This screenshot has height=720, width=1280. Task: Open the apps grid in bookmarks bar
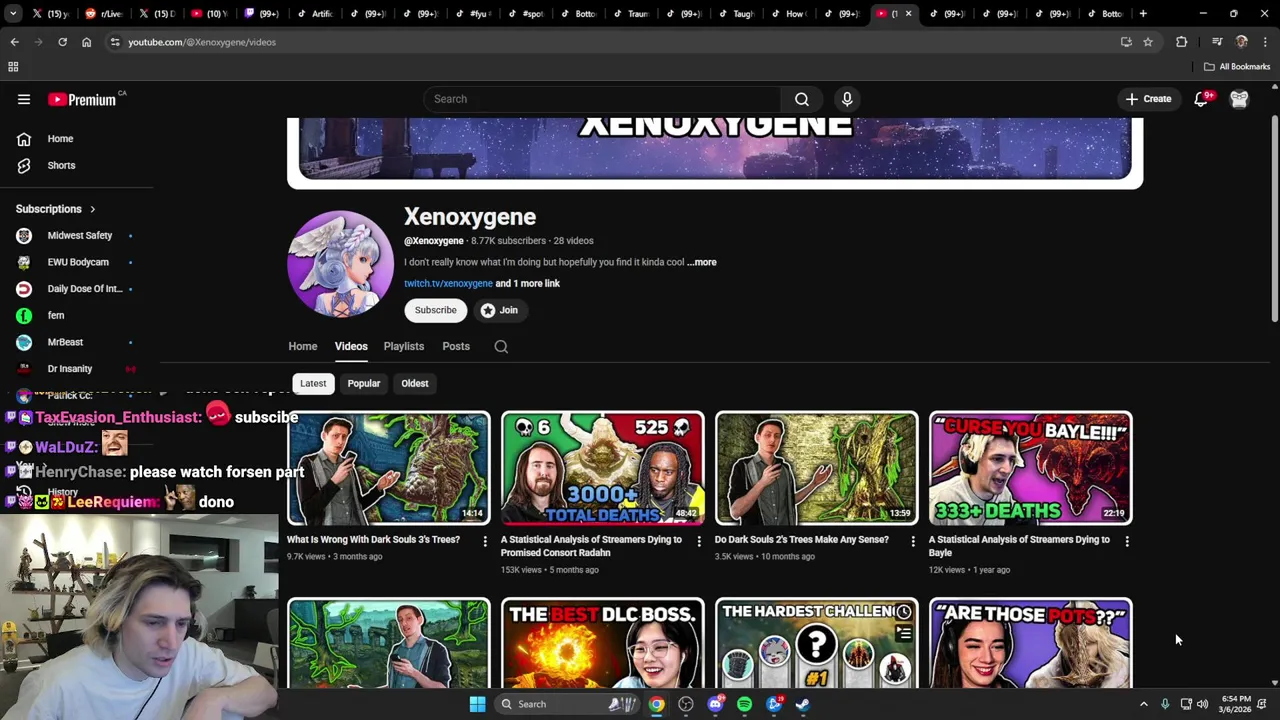(x=13, y=67)
